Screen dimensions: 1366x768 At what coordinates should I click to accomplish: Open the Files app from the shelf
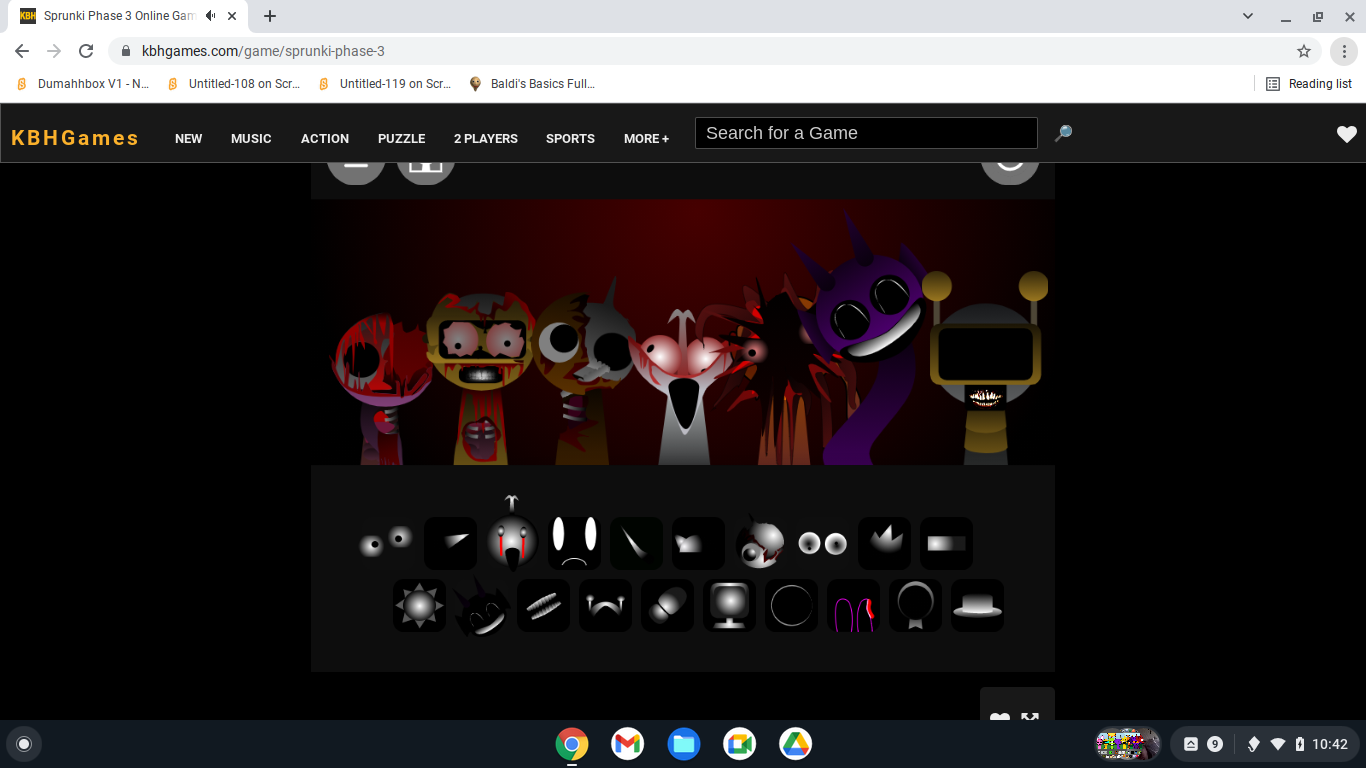click(684, 744)
